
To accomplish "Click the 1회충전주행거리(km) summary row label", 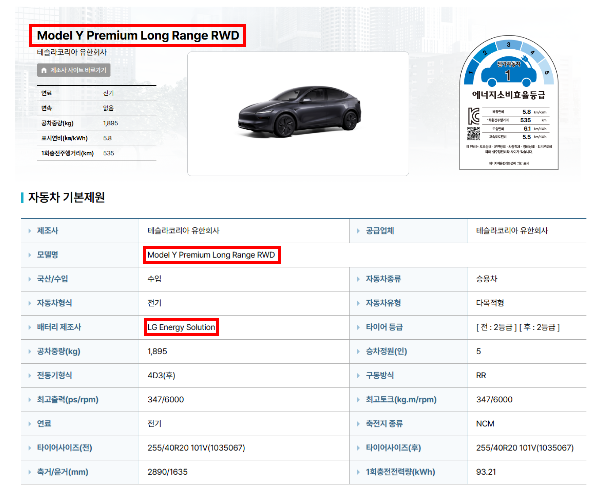I will point(68,153).
